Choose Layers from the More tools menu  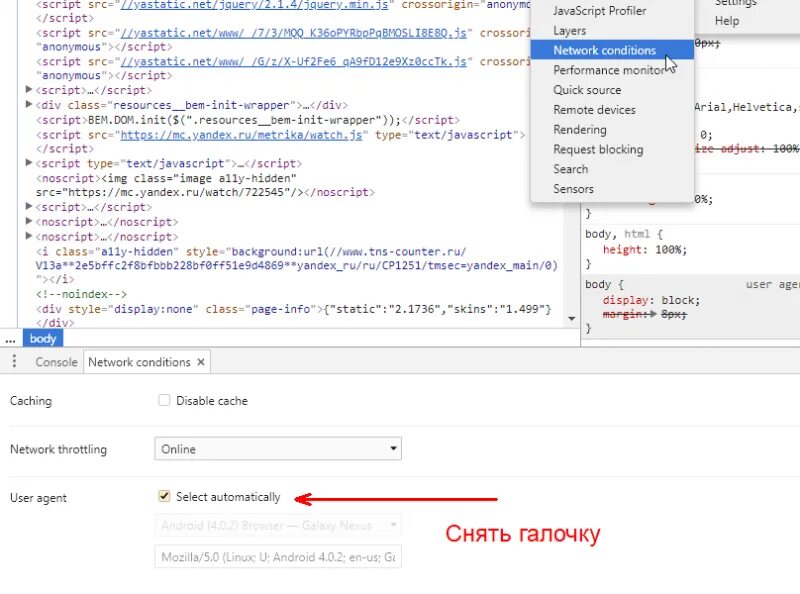point(569,31)
